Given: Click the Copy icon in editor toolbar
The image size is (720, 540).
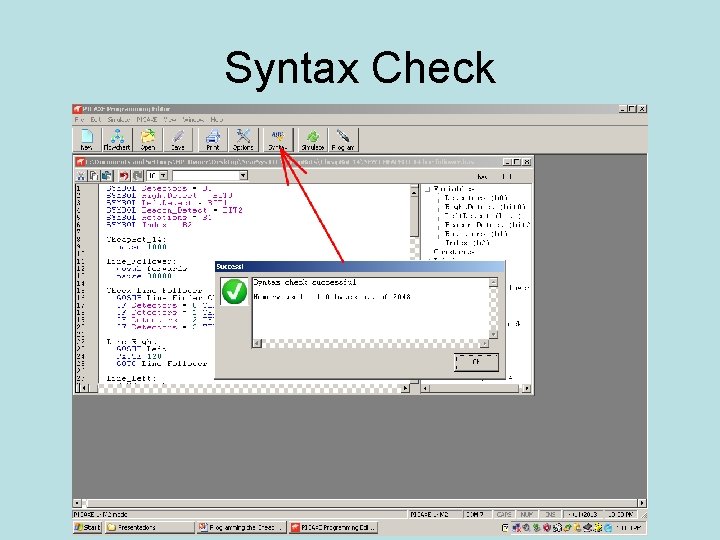Looking at the screenshot, I should [x=94, y=175].
